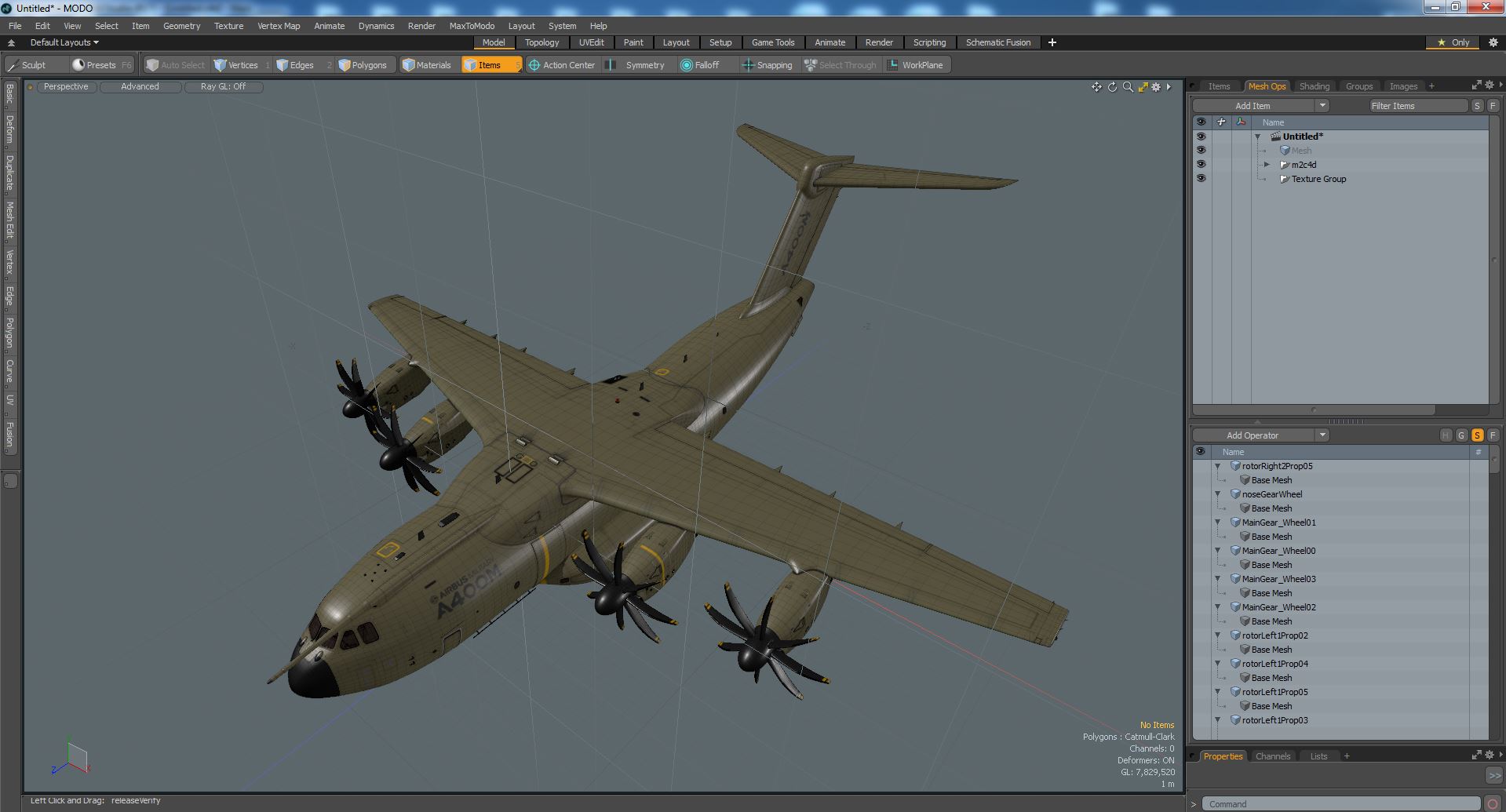
Task: Open the Geometry menu
Action: click(181, 26)
